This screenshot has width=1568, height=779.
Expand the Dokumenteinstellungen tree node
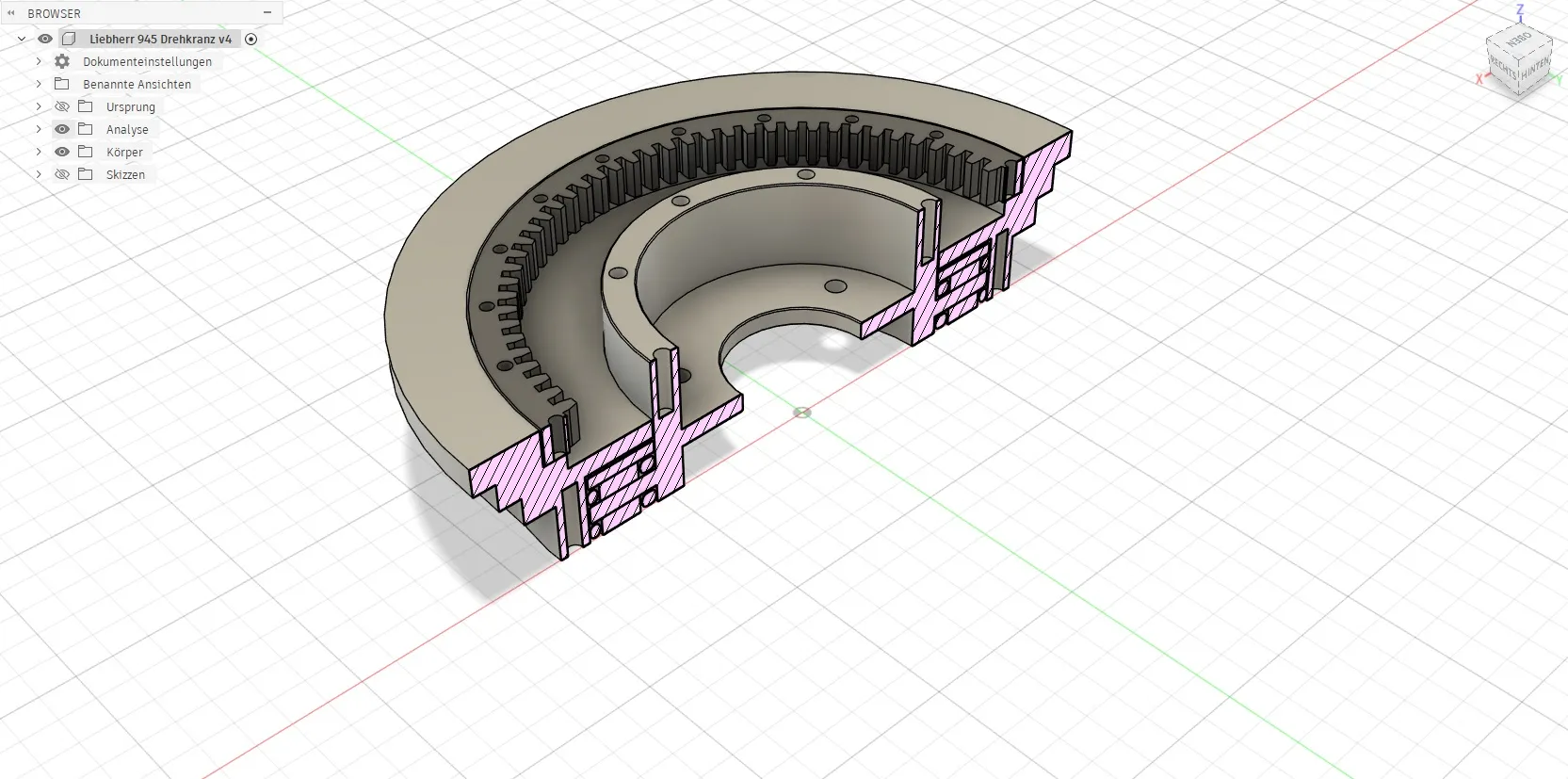[39, 61]
